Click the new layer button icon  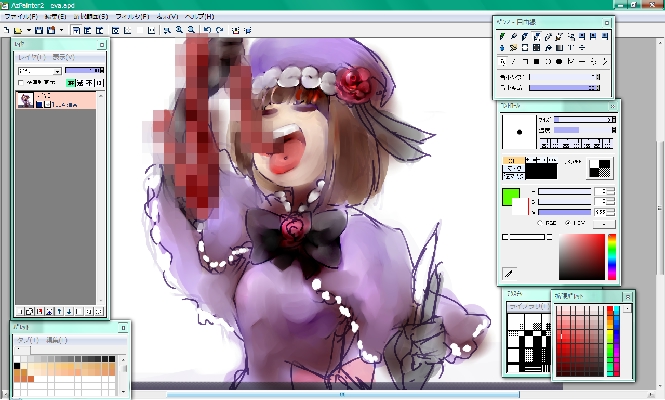[x=20, y=311]
